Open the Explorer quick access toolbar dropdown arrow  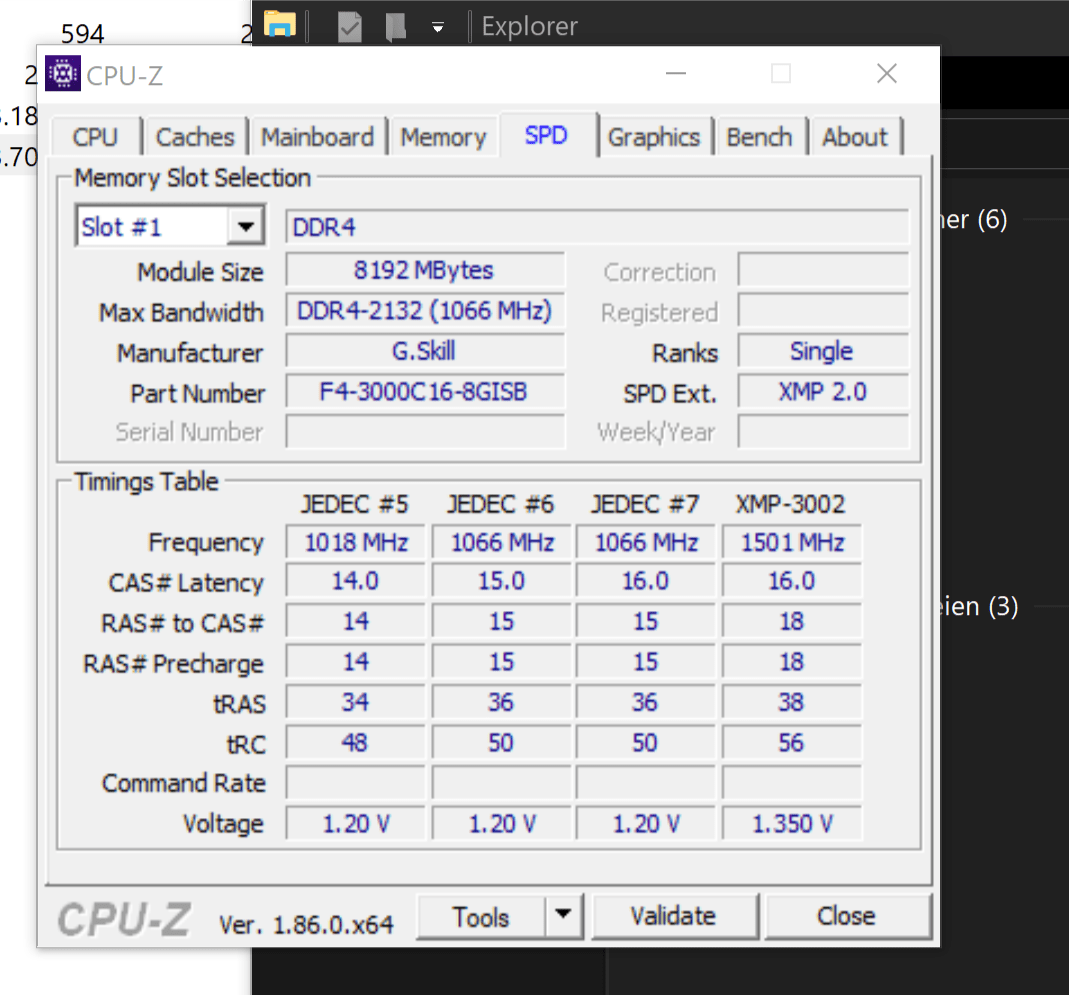[438, 27]
